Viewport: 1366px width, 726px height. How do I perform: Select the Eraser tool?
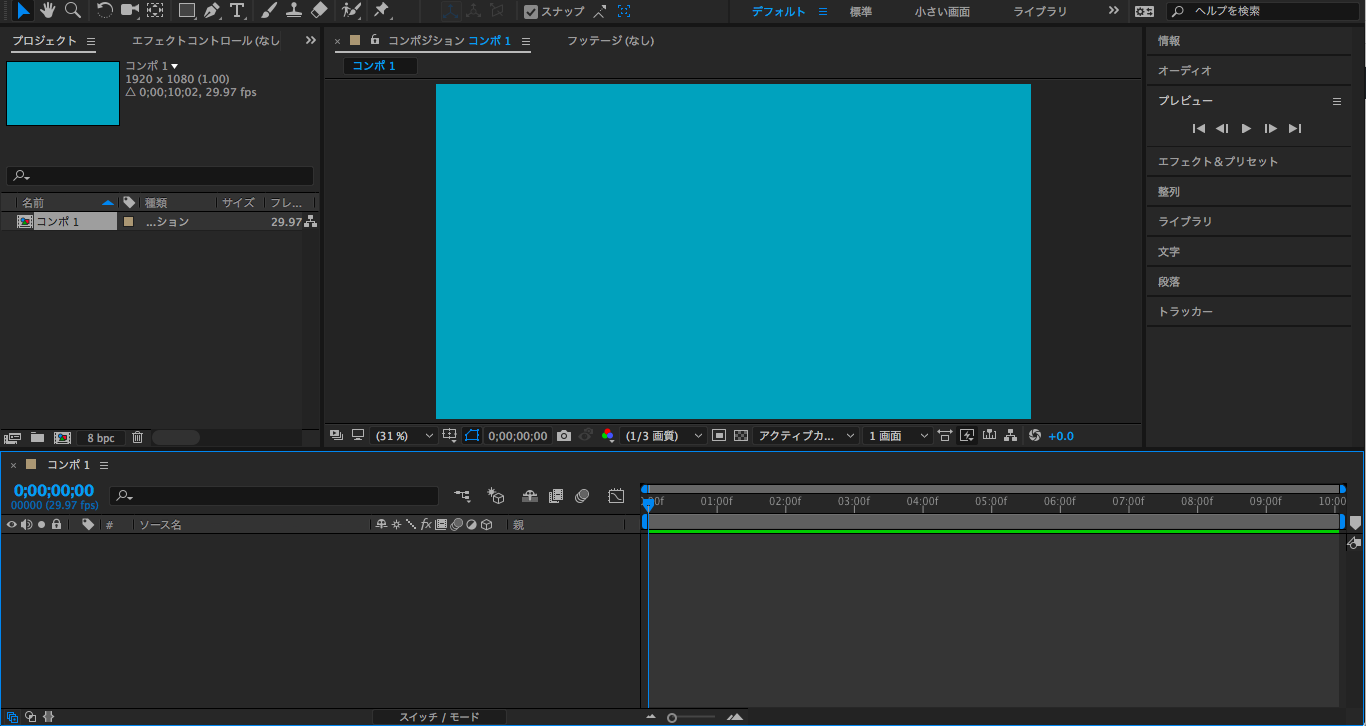(x=319, y=11)
